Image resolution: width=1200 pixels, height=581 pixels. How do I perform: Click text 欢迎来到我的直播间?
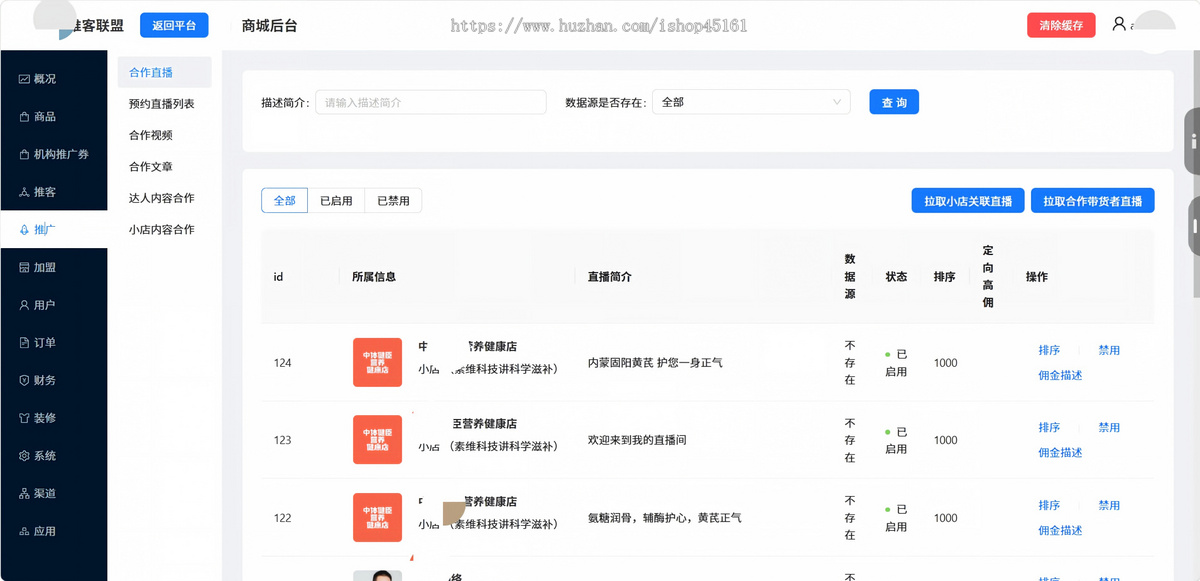tap(637, 440)
